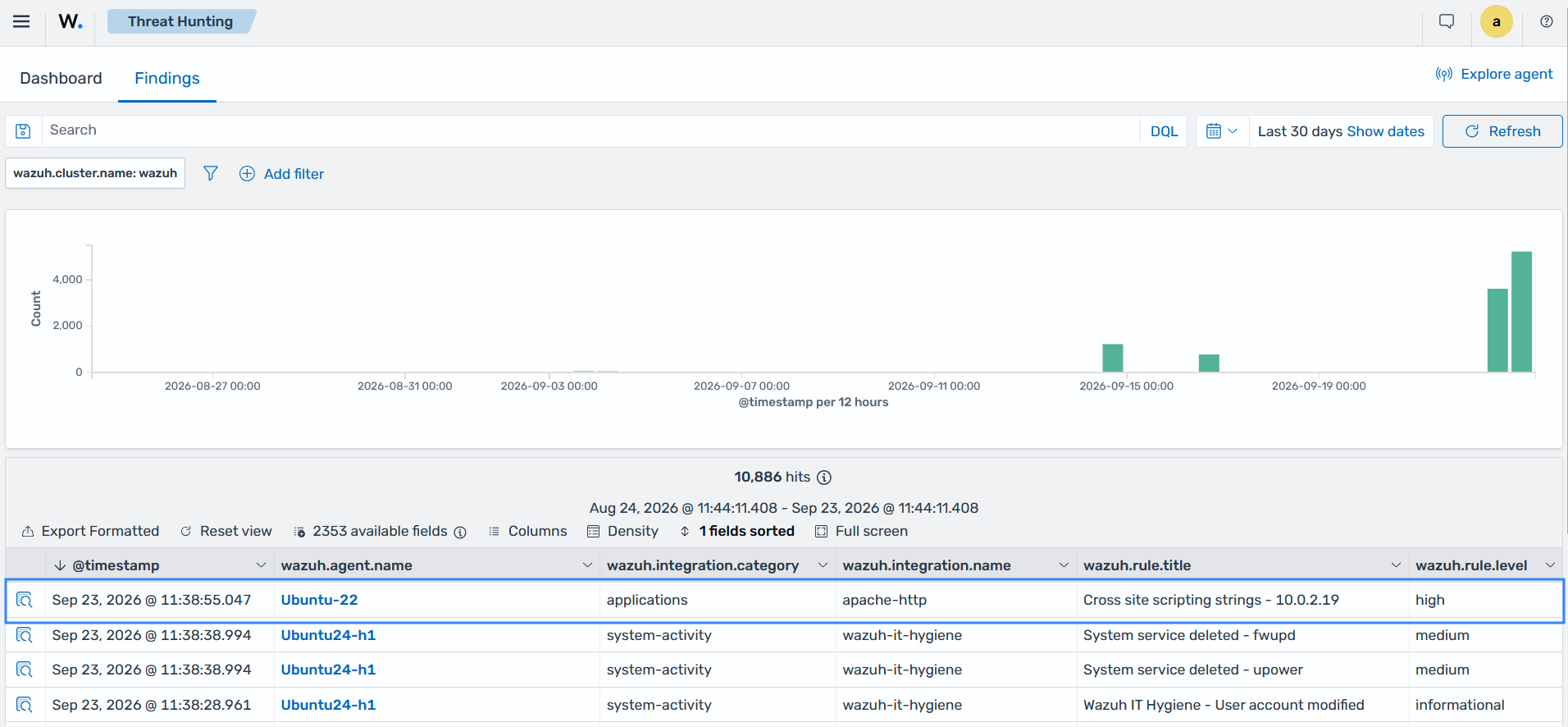Click the Wazuh W. logo
This screenshot has height=727, width=1568.
point(70,22)
